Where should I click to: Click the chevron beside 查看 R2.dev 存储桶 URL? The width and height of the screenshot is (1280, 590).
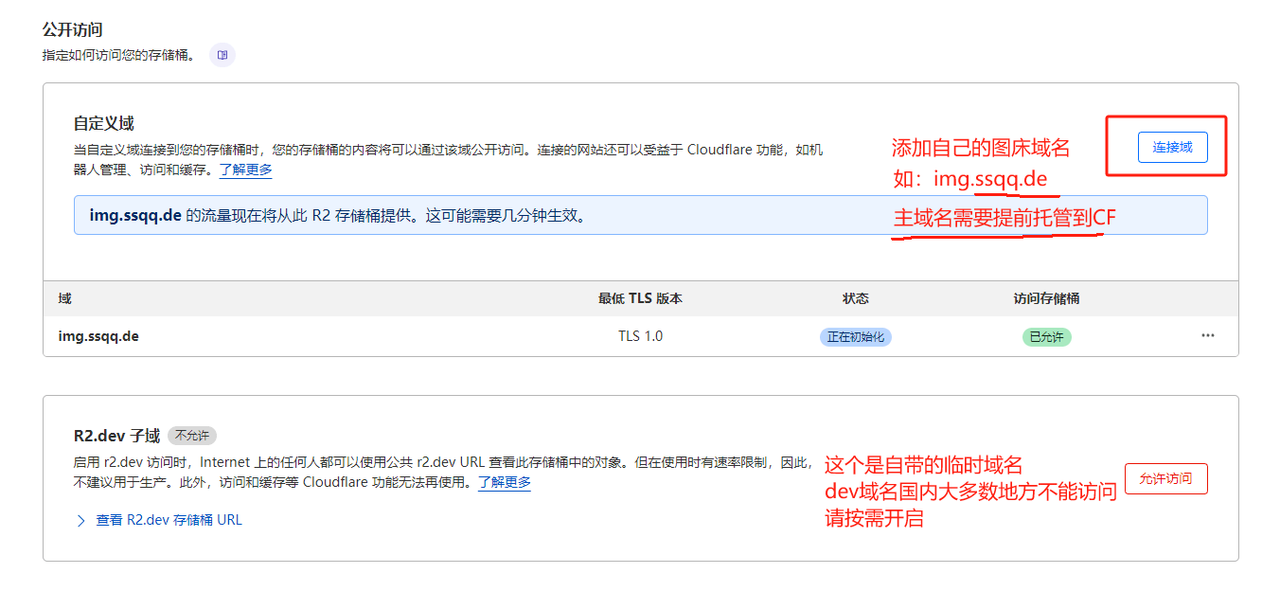[x=80, y=520]
